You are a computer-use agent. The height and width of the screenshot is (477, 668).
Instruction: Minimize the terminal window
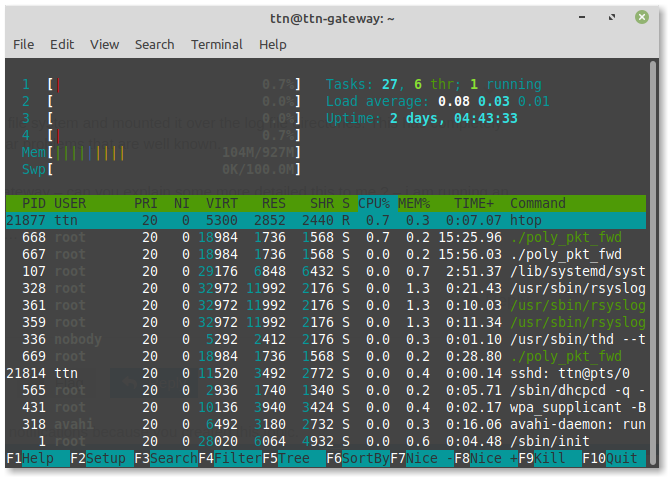pos(582,17)
